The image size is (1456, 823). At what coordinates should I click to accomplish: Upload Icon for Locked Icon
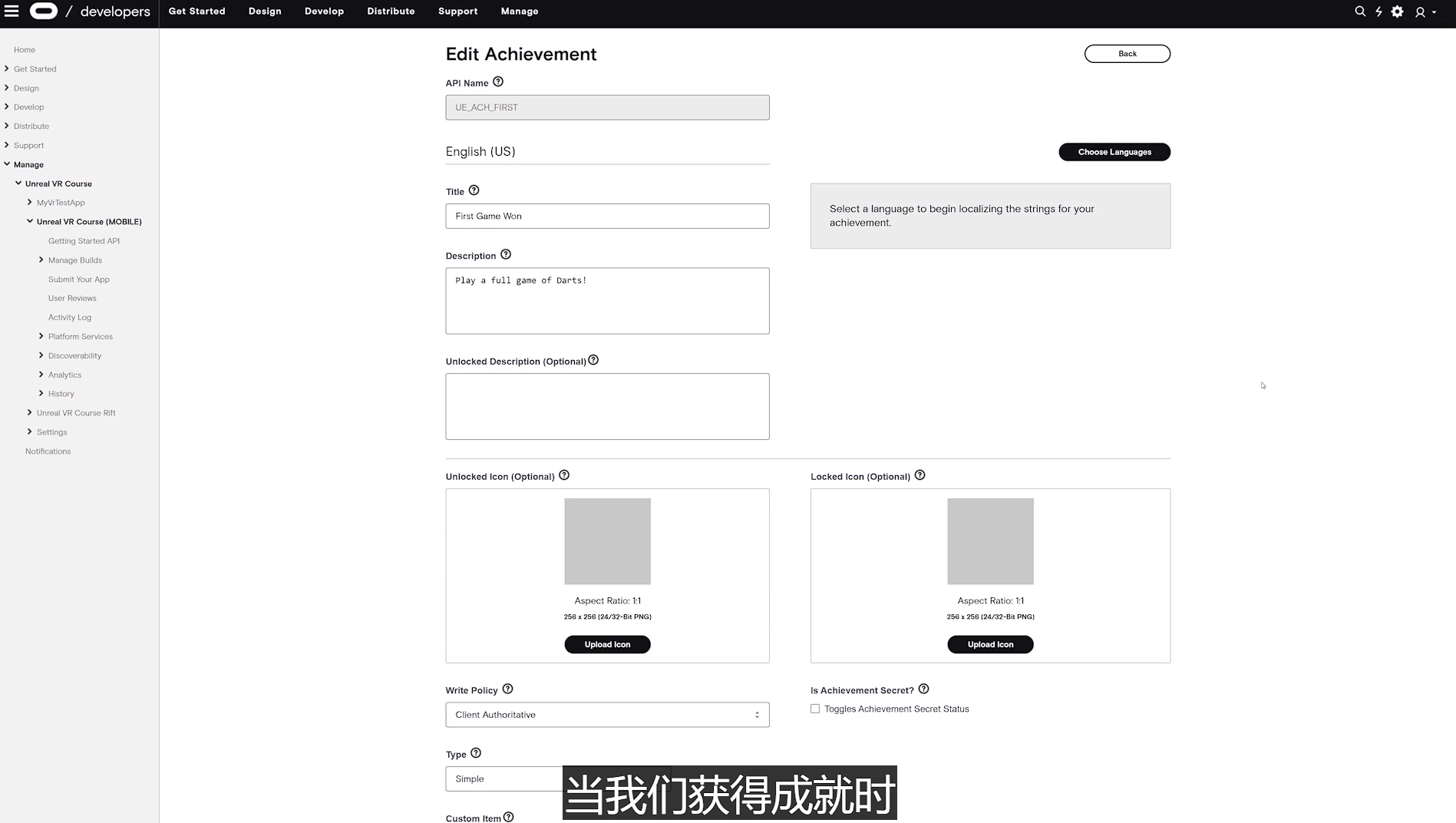[x=990, y=645]
